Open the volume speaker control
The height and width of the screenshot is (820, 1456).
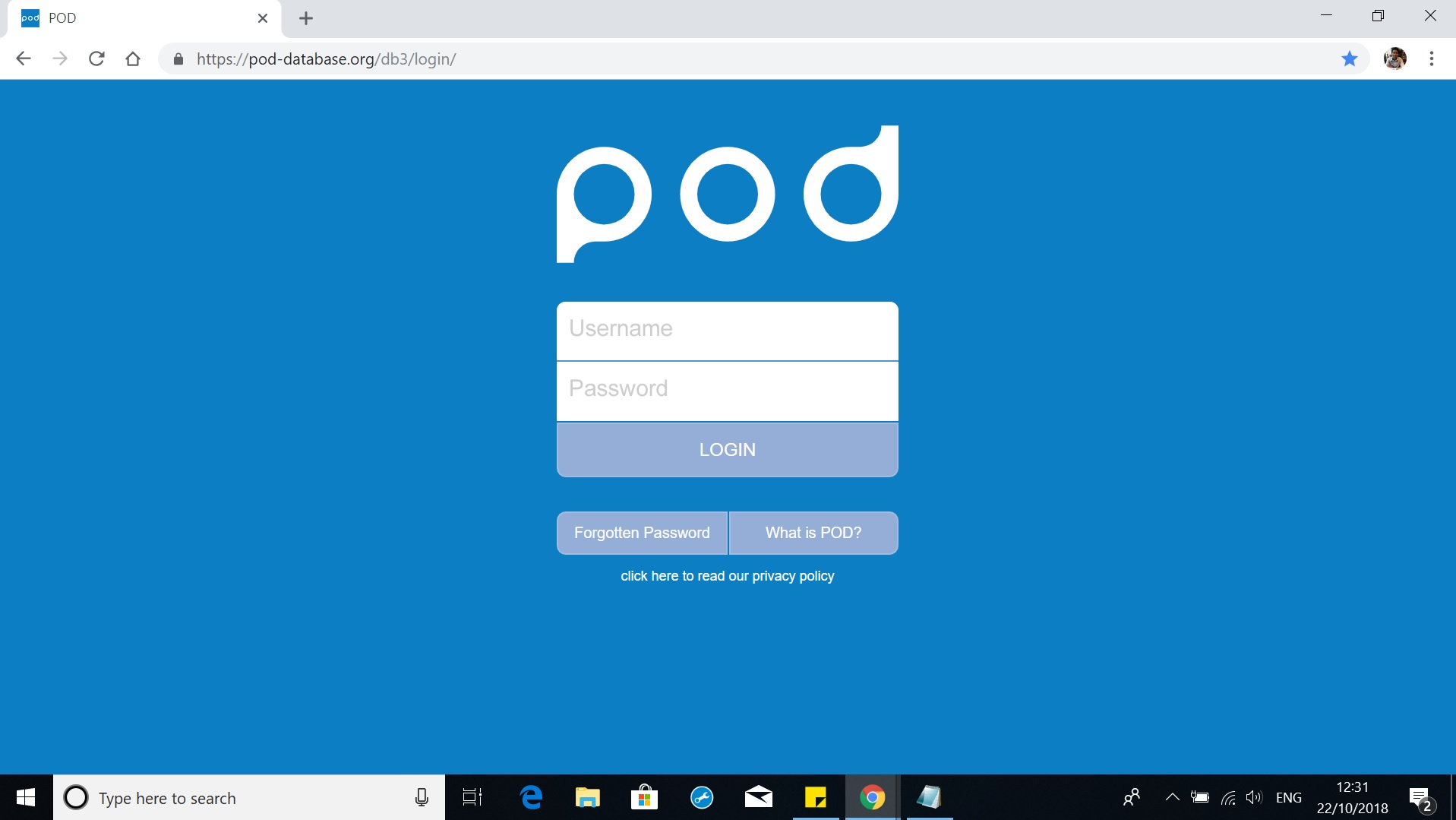tap(1254, 797)
